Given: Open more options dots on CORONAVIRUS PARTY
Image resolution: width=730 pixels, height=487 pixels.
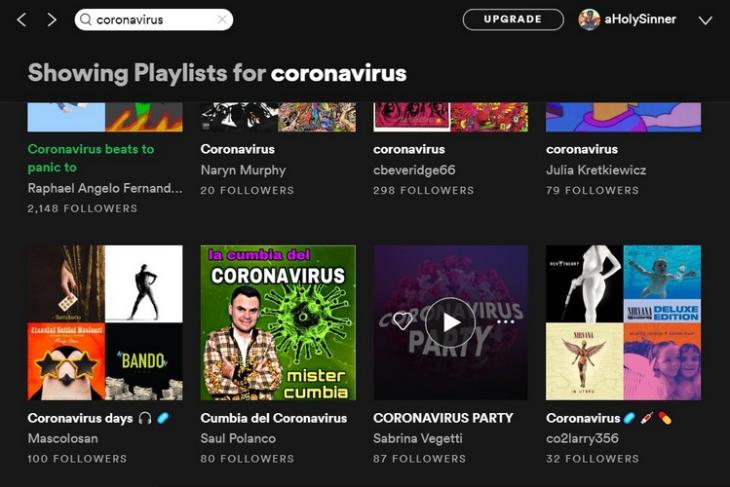Looking at the screenshot, I should [x=506, y=322].
